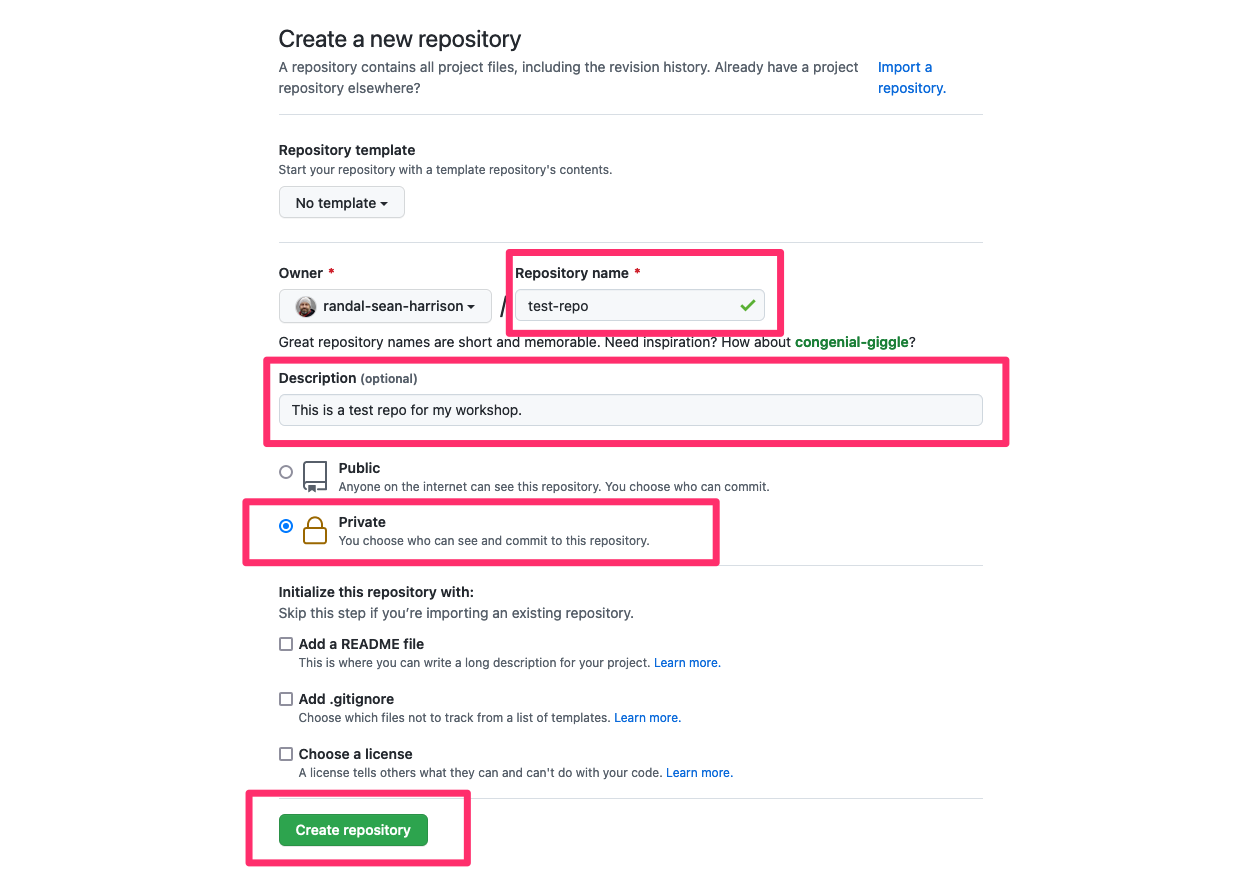Click the owner avatar image

click(305, 306)
